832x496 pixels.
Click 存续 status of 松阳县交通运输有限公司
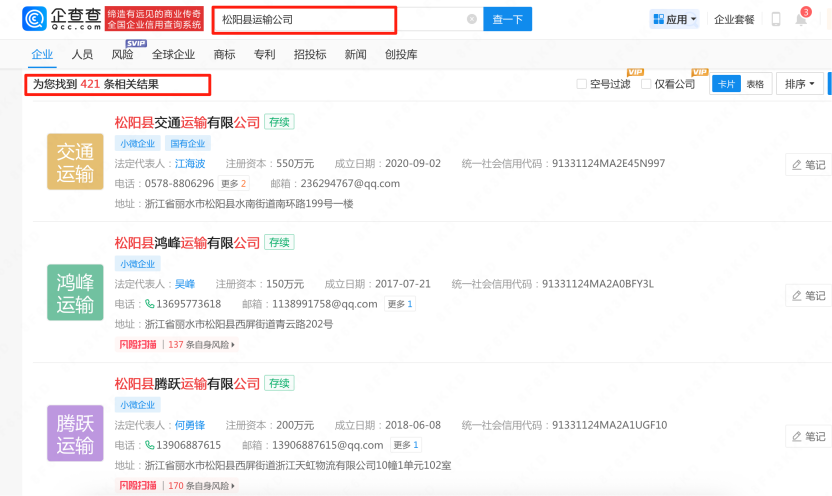279,122
